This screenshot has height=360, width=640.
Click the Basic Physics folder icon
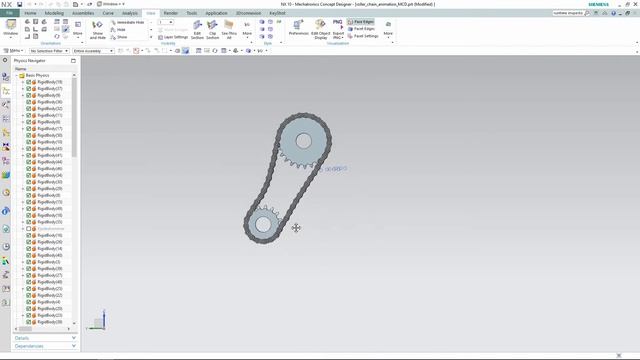point(22,76)
